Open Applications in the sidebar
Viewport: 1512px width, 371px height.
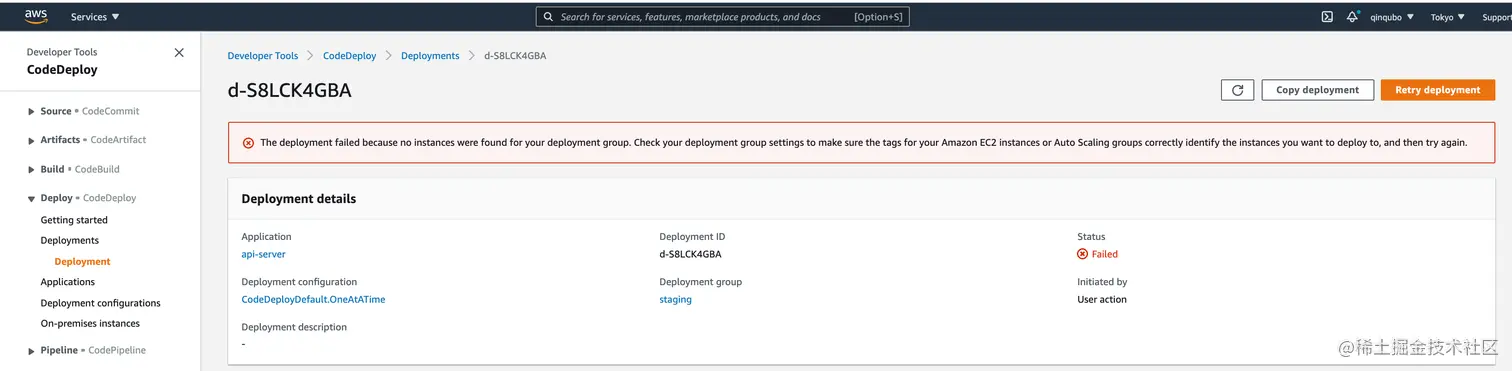[x=68, y=282]
